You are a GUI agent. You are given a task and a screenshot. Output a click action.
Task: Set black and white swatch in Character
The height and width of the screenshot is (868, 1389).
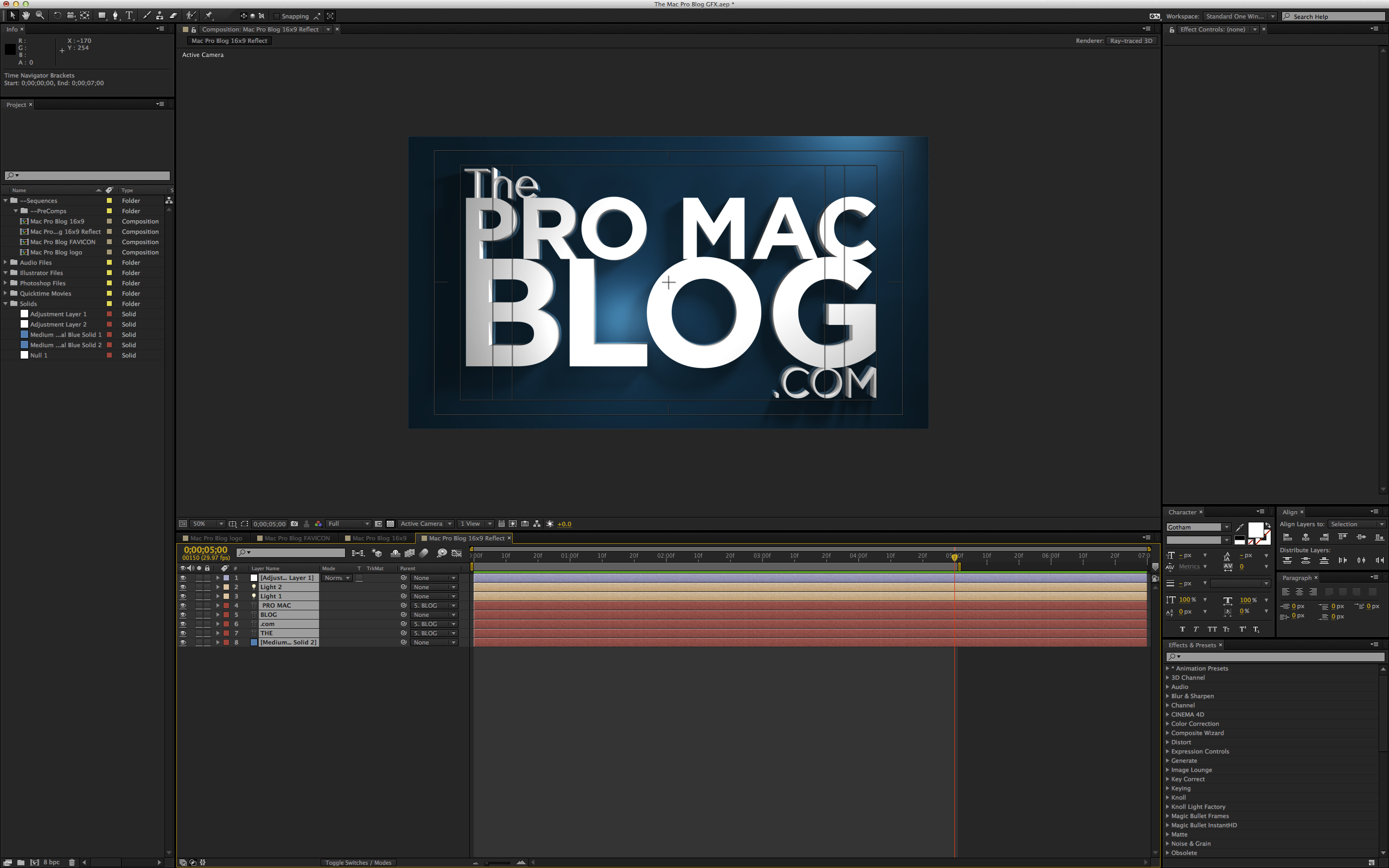[x=1240, y=540]
